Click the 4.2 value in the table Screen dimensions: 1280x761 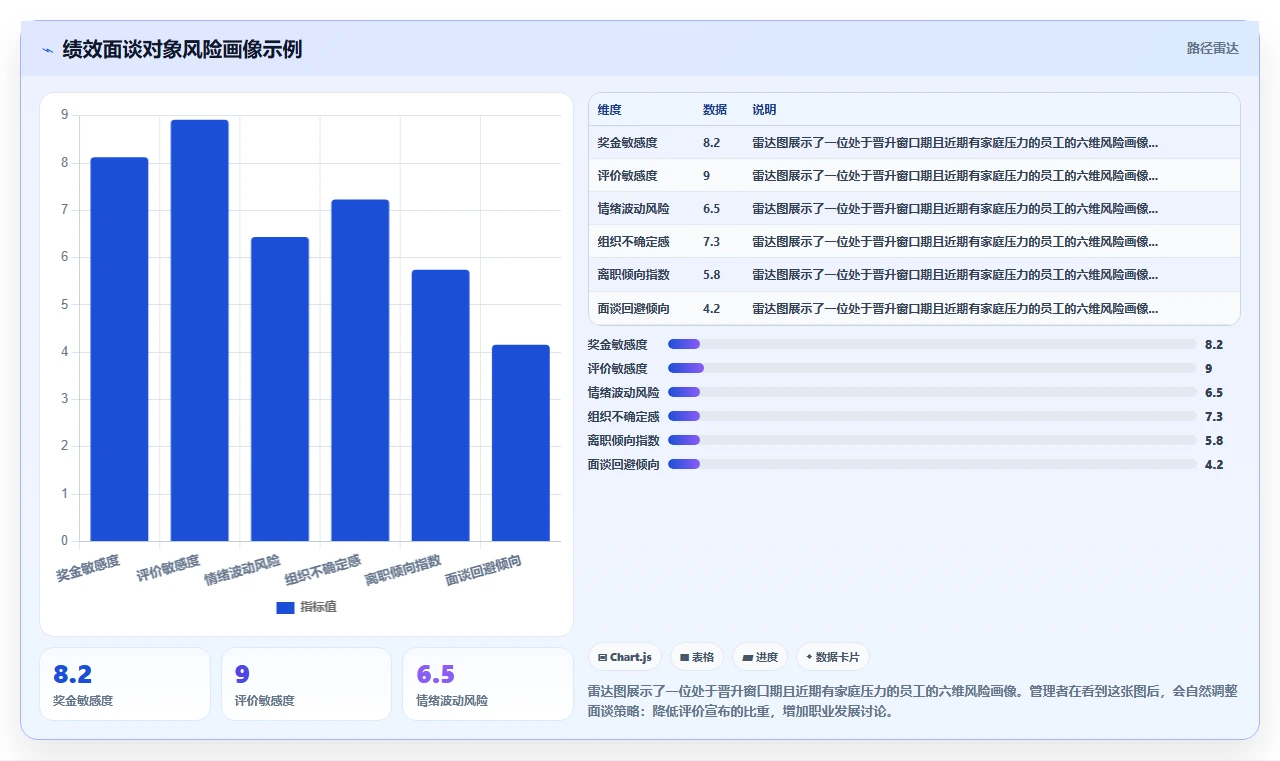pos(711,308)
